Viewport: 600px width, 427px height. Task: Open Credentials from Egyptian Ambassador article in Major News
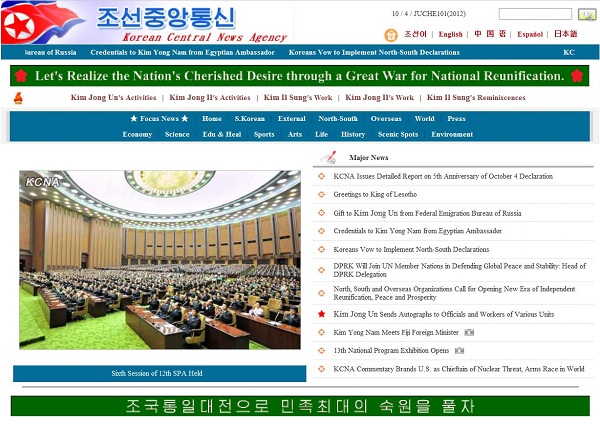tap(417, 231)
